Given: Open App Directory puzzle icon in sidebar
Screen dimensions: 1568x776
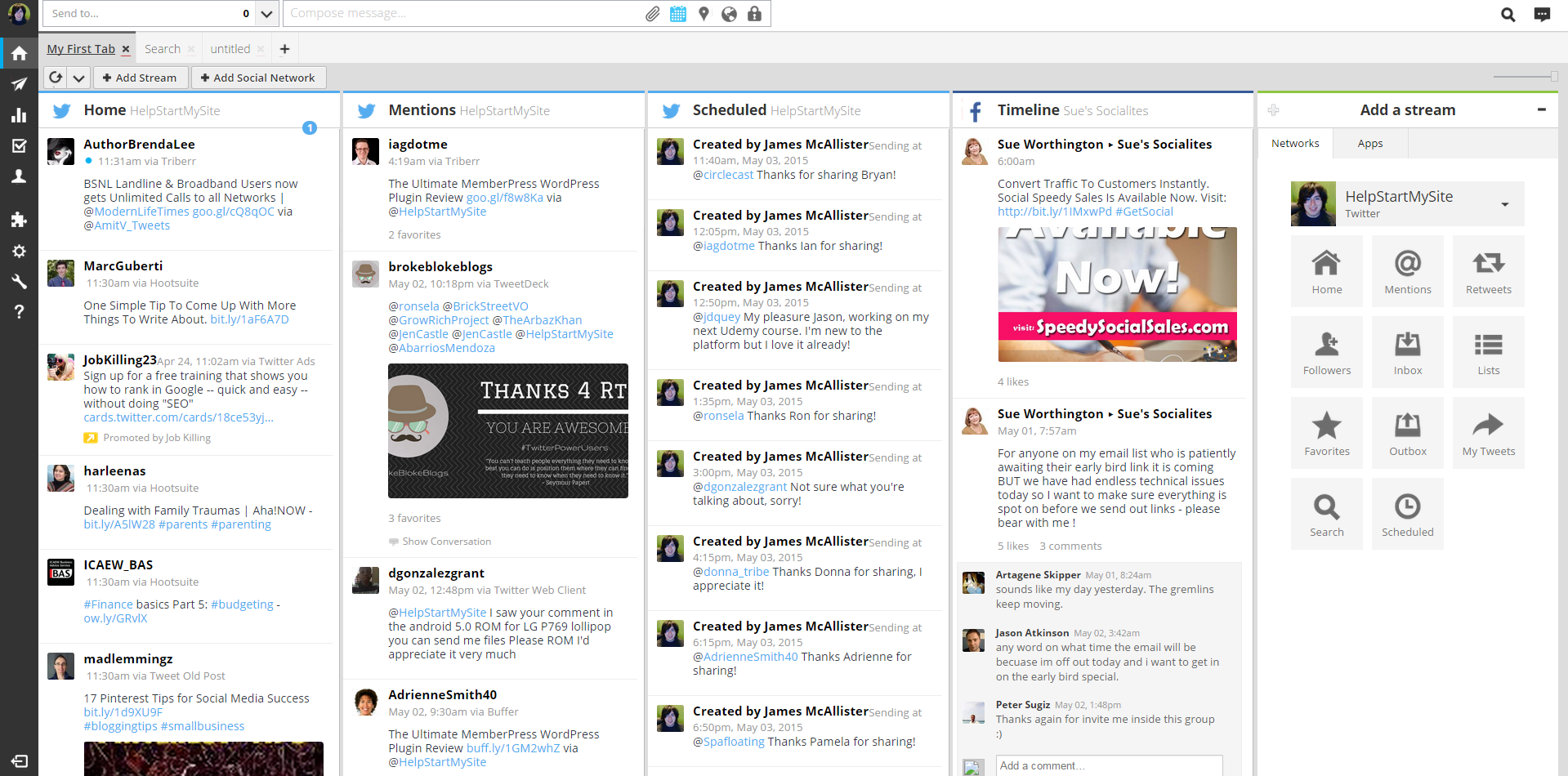Looking at the screenshot, I should pos(19,220).
